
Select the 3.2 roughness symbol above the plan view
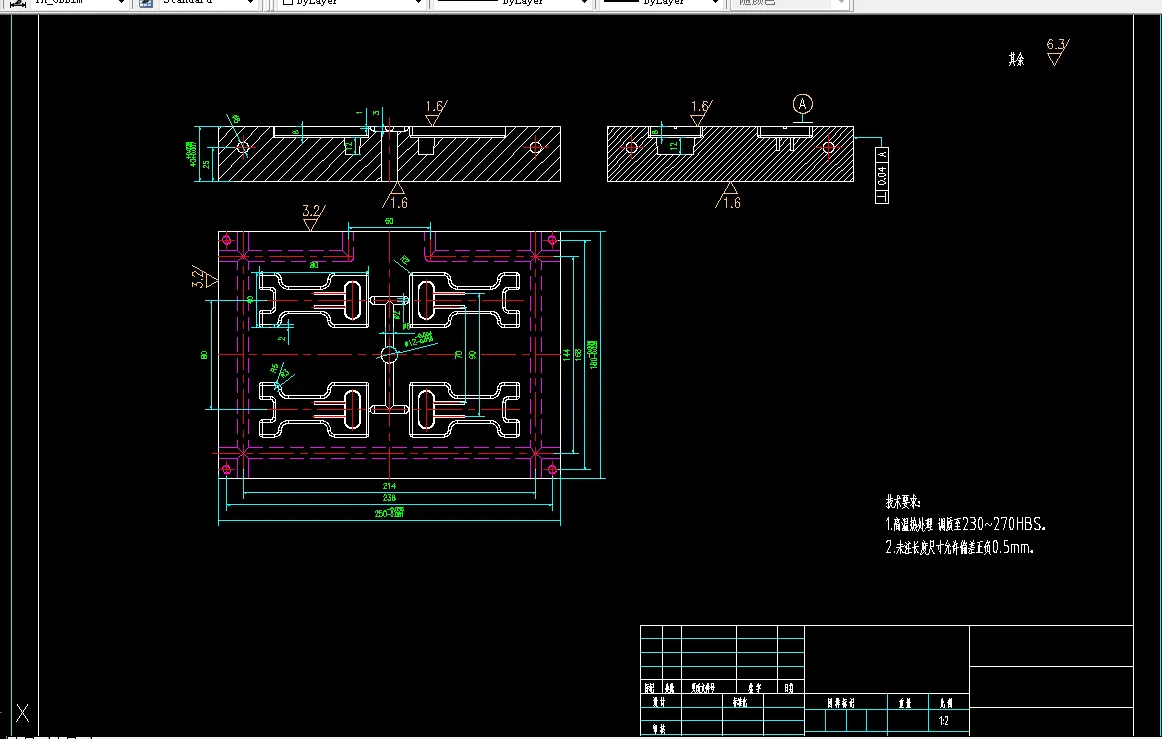click(313, 217)
